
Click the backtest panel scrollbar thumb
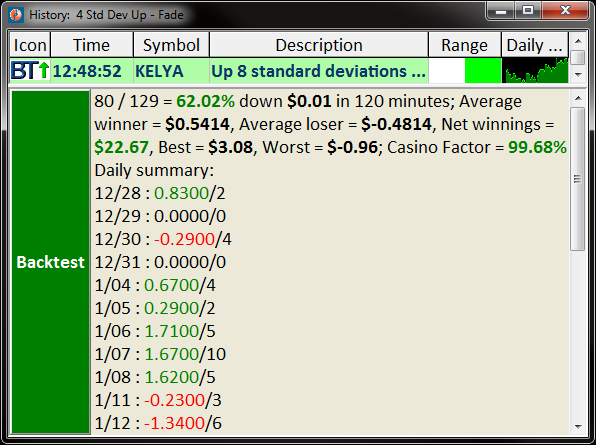577,179
